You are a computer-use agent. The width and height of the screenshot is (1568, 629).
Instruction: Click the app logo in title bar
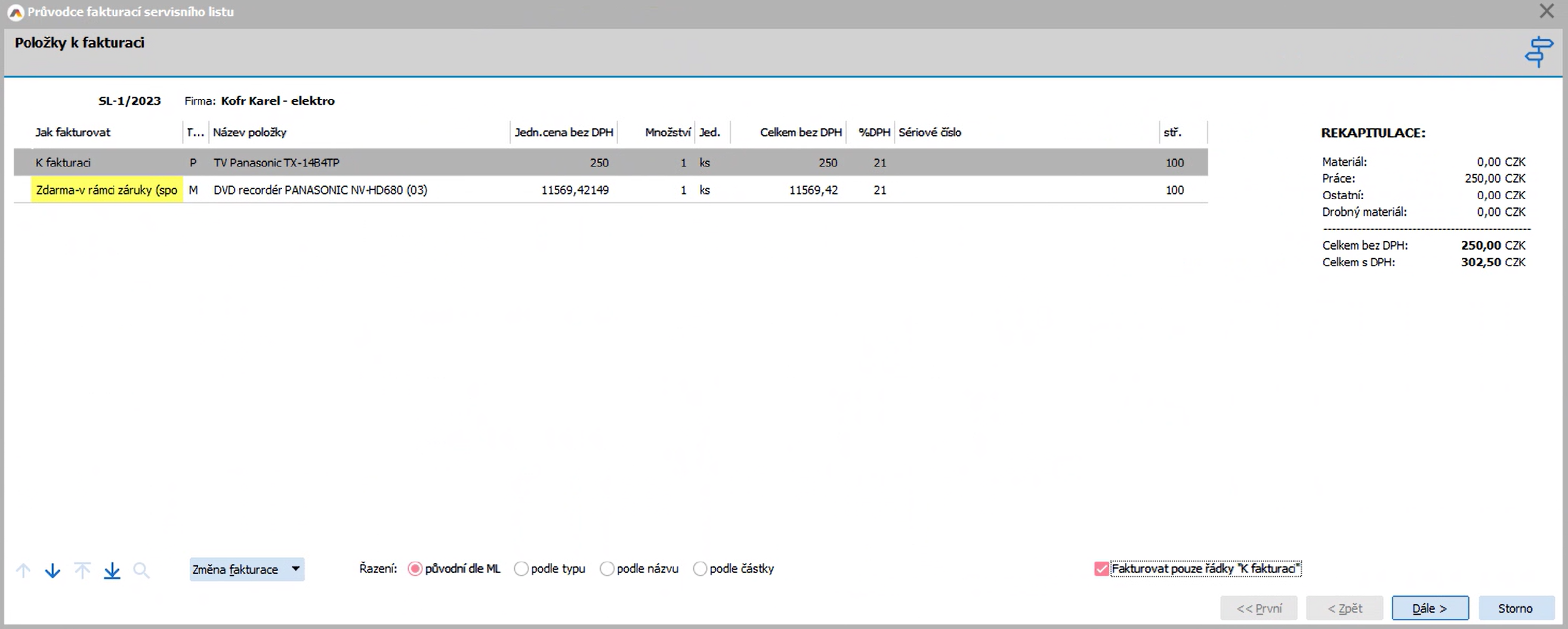(x=16, y=11)
